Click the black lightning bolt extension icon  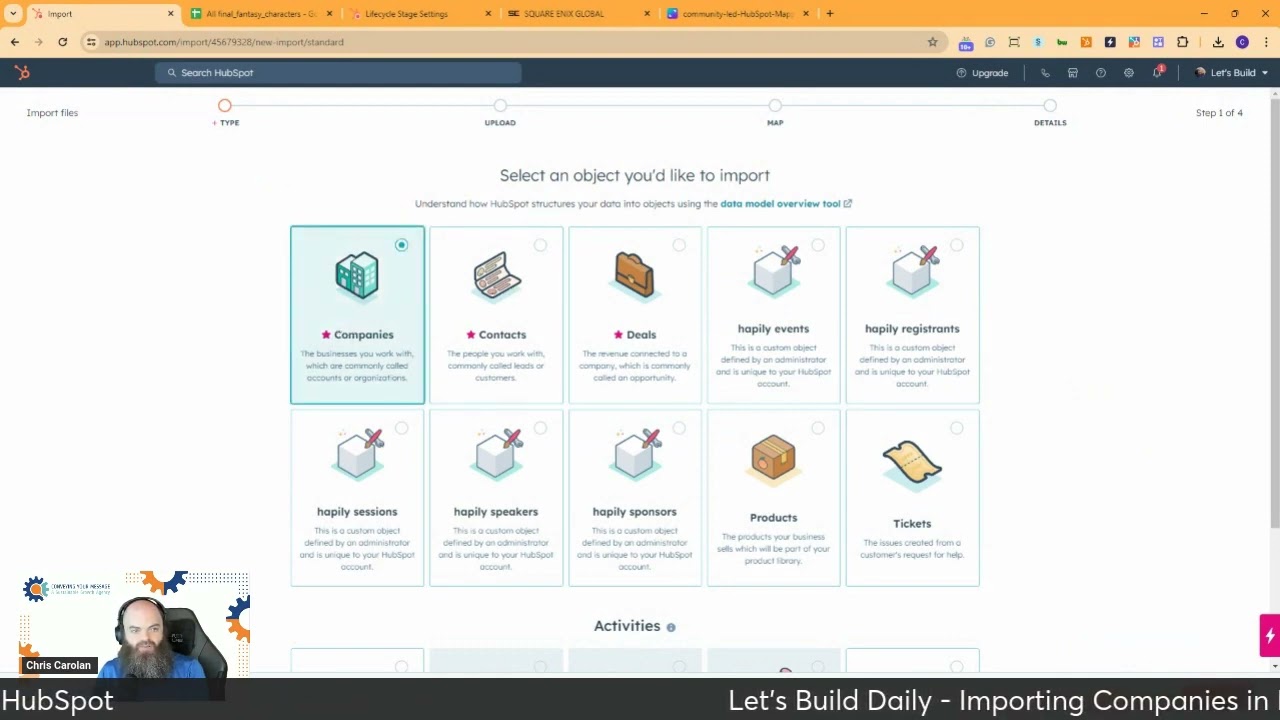coord(1110,42)
